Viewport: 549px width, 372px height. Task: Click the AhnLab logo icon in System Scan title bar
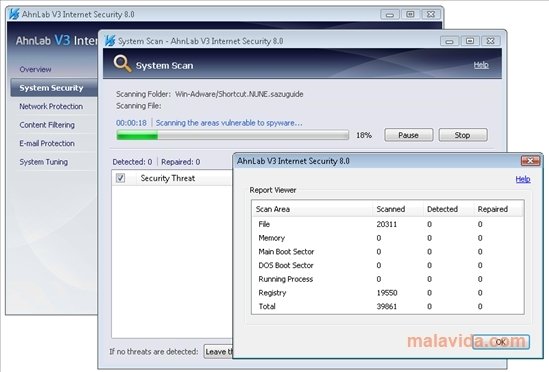point(110,41)
